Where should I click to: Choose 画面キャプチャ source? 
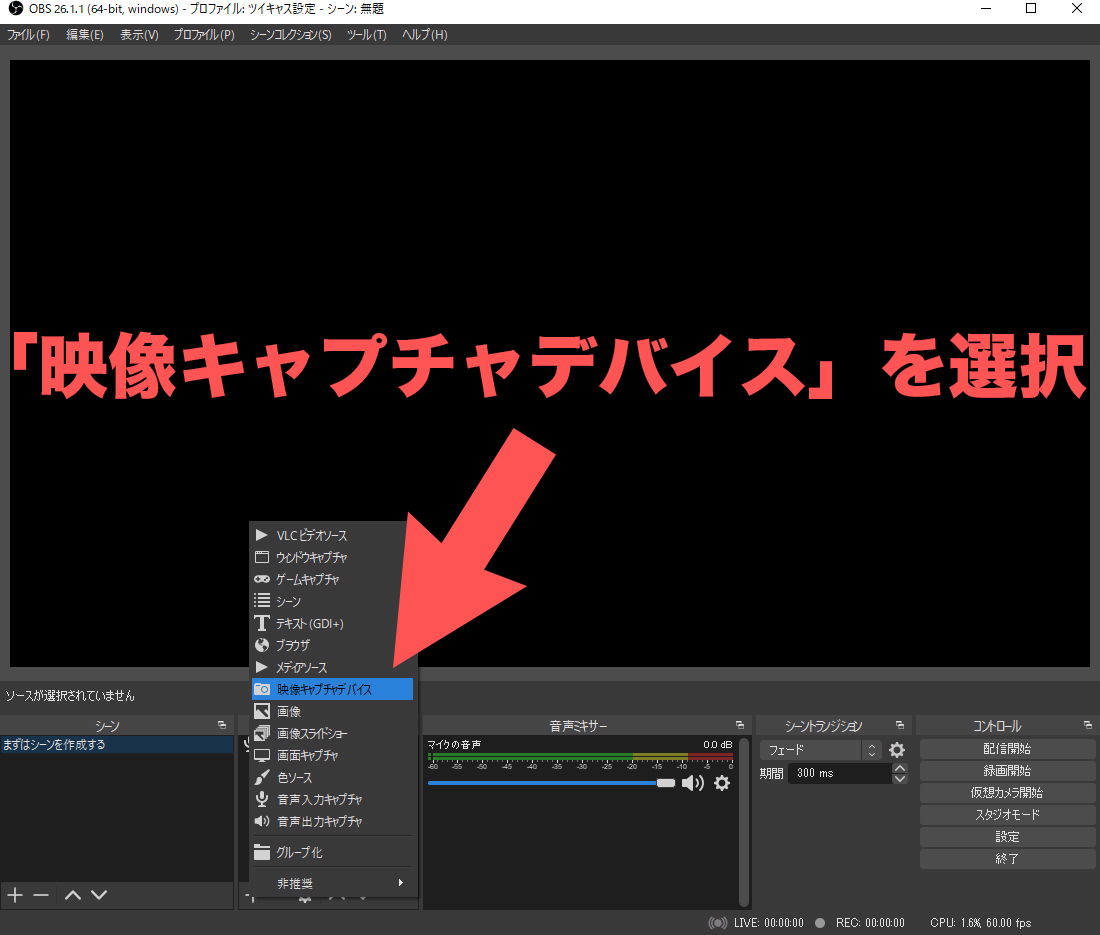(x=332, y=755)
